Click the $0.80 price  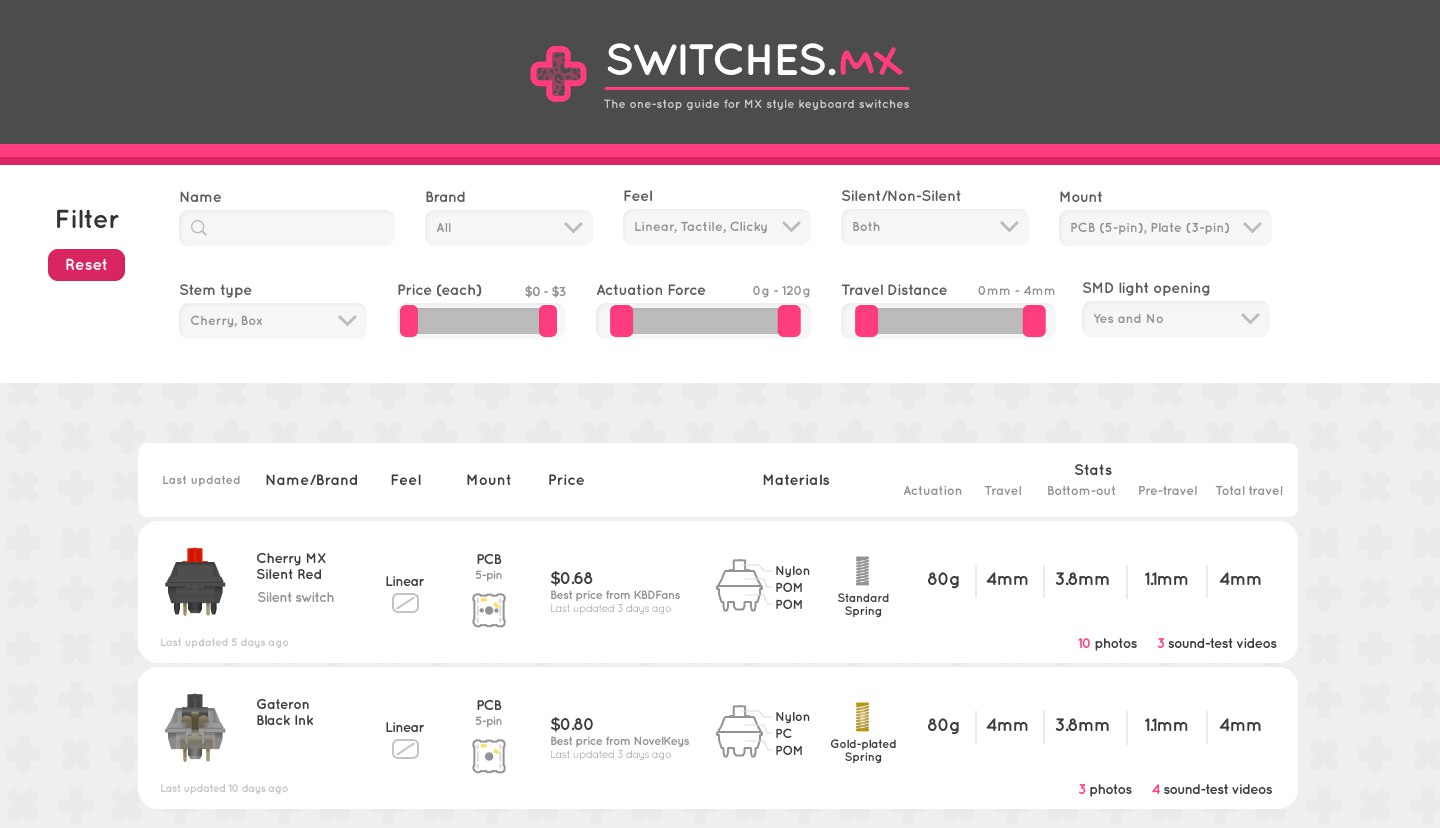tap(572, 724)
